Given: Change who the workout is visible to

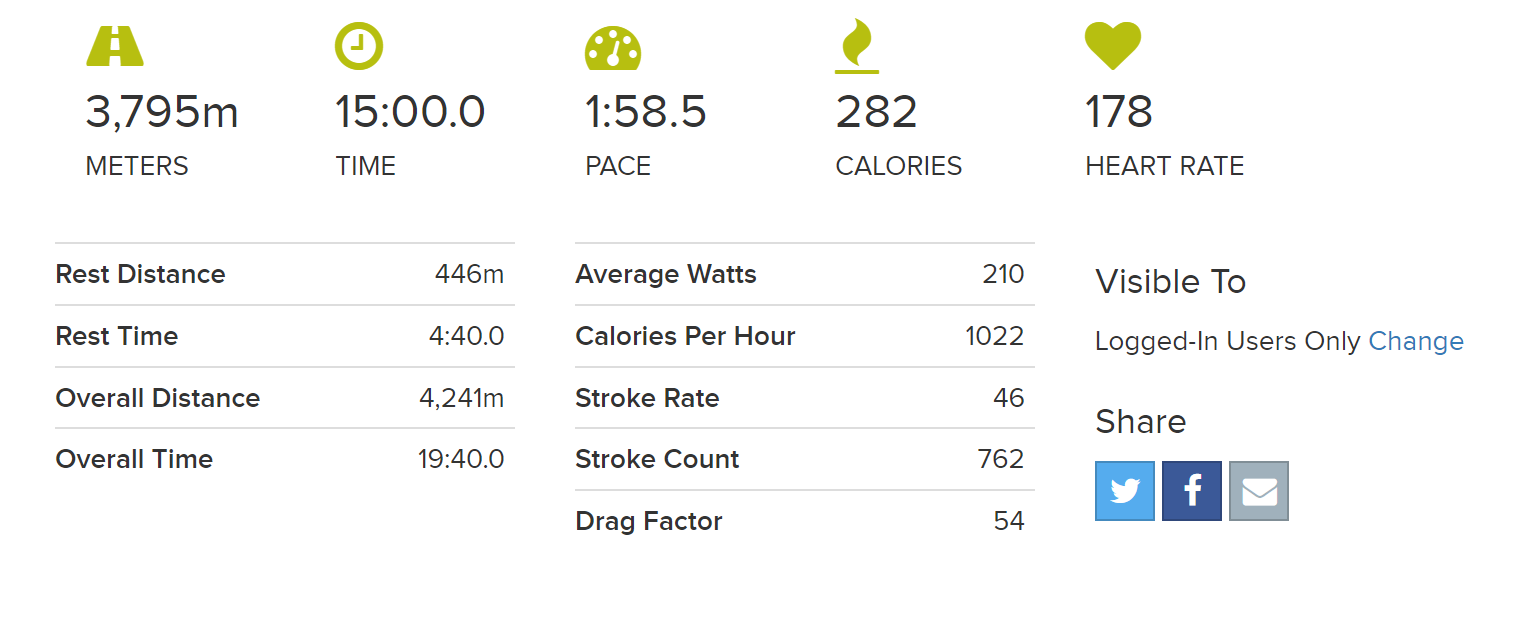Looking at the screenshot, I should point(1416,341).
